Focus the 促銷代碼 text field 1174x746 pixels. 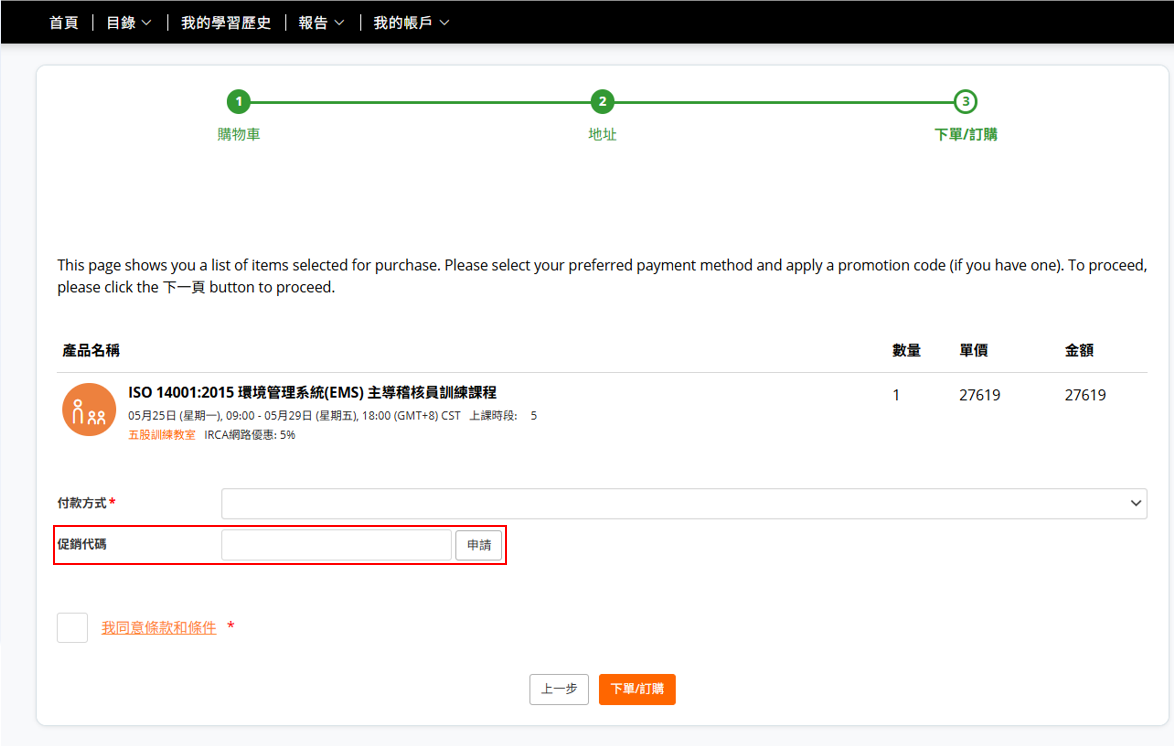point(336,546)
